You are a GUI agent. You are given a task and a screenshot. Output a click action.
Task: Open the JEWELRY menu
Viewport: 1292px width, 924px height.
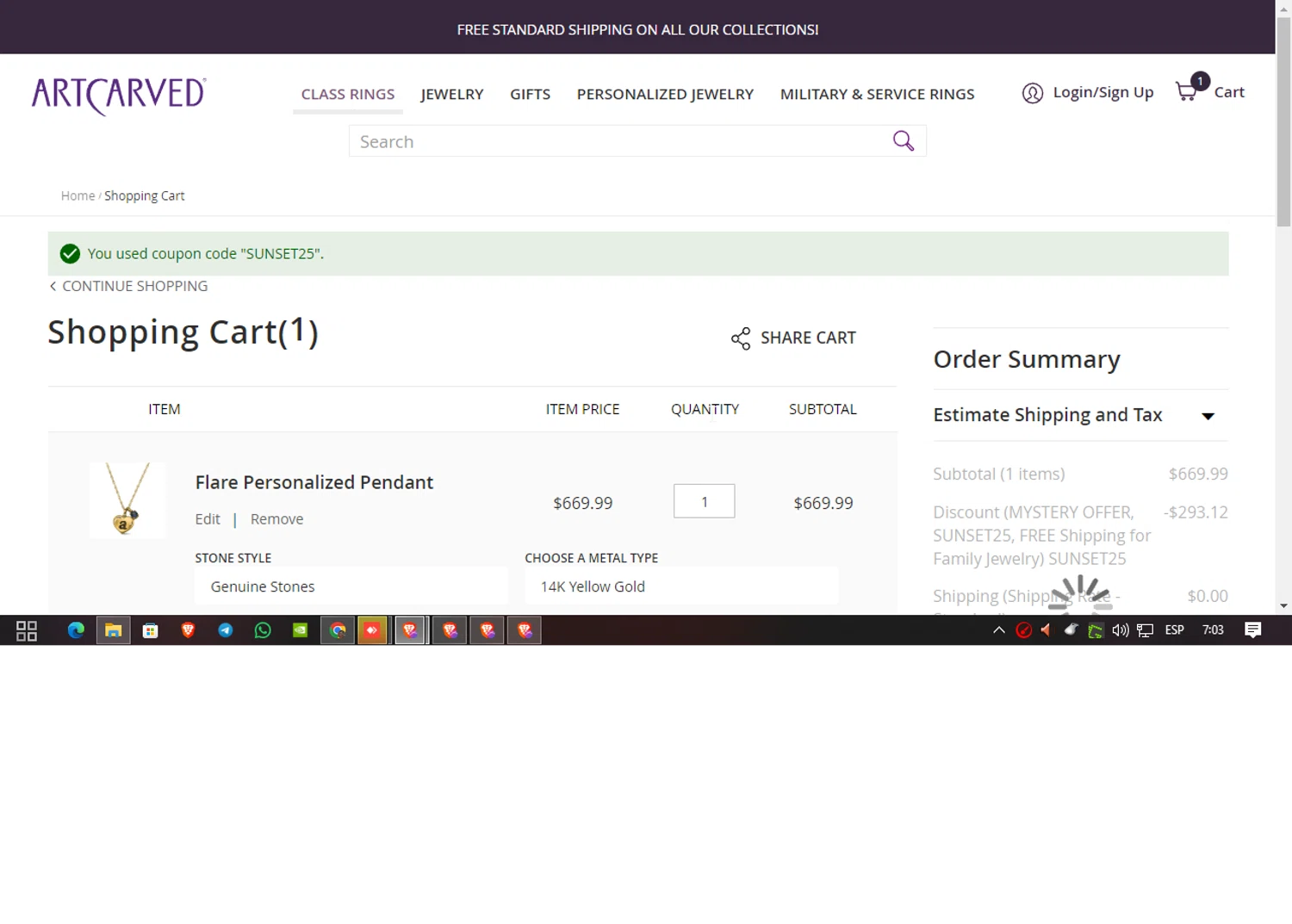452,94
